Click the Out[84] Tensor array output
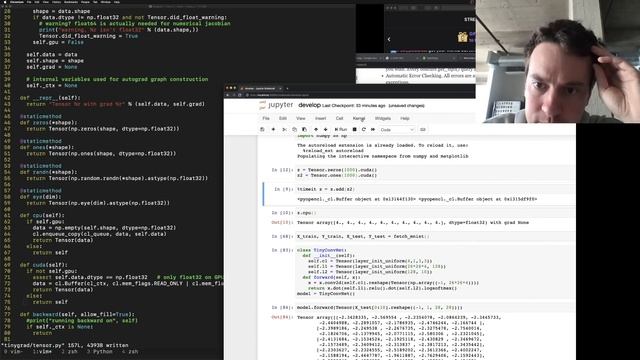The width and height of the screenshot is (640, 360). click(399, 338)
